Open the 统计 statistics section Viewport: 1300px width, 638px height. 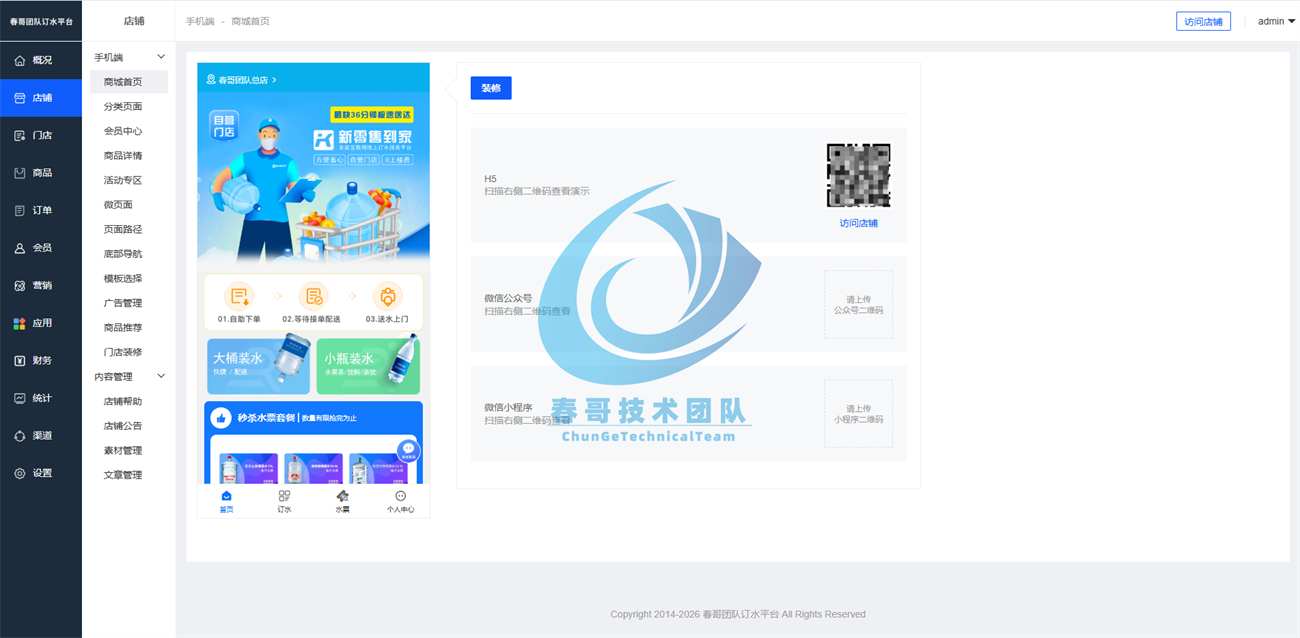[40, 398]
